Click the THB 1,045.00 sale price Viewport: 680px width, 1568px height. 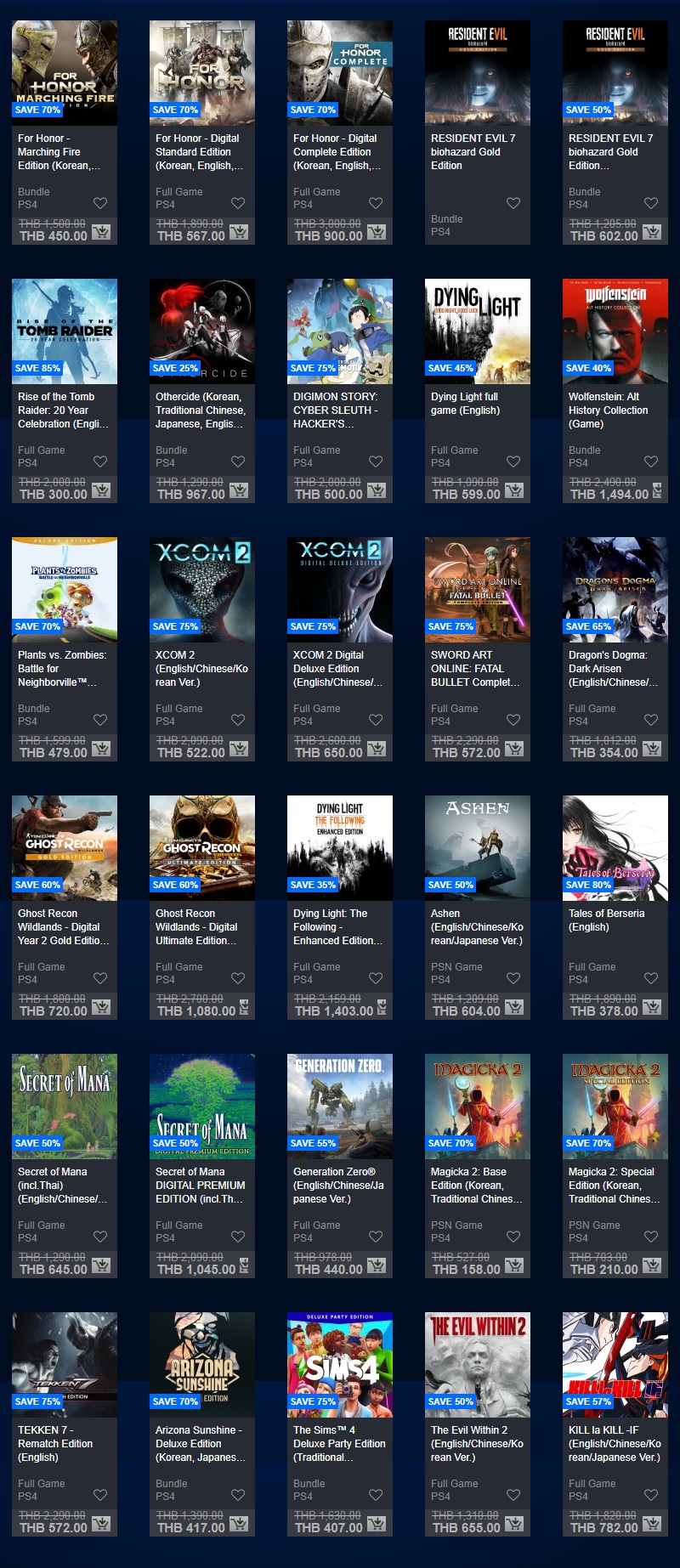(x=196, y=1270)
